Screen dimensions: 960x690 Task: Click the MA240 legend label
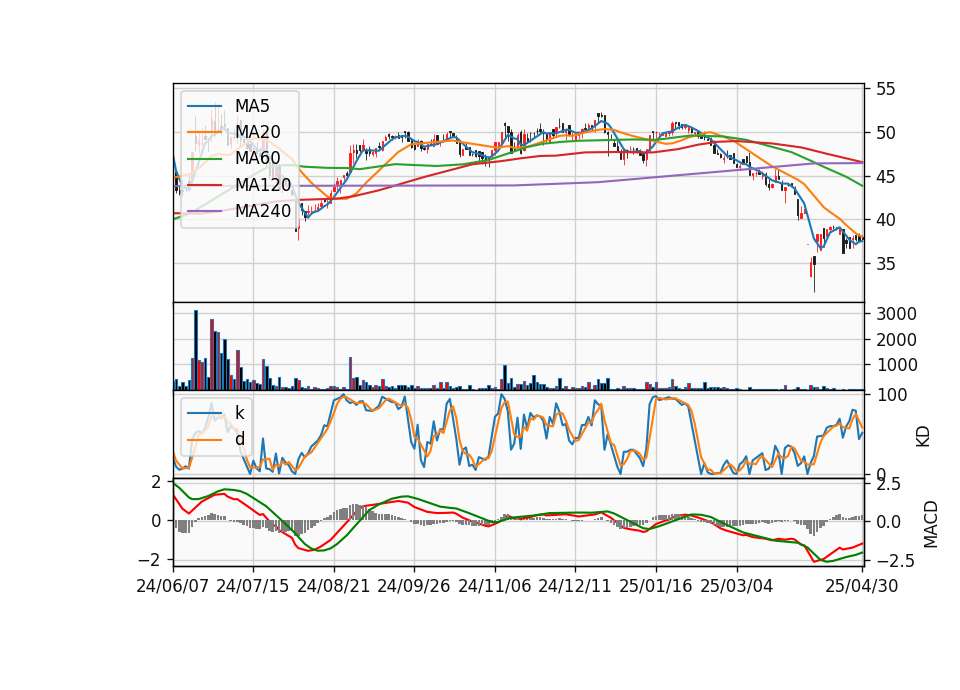[263, 211]
